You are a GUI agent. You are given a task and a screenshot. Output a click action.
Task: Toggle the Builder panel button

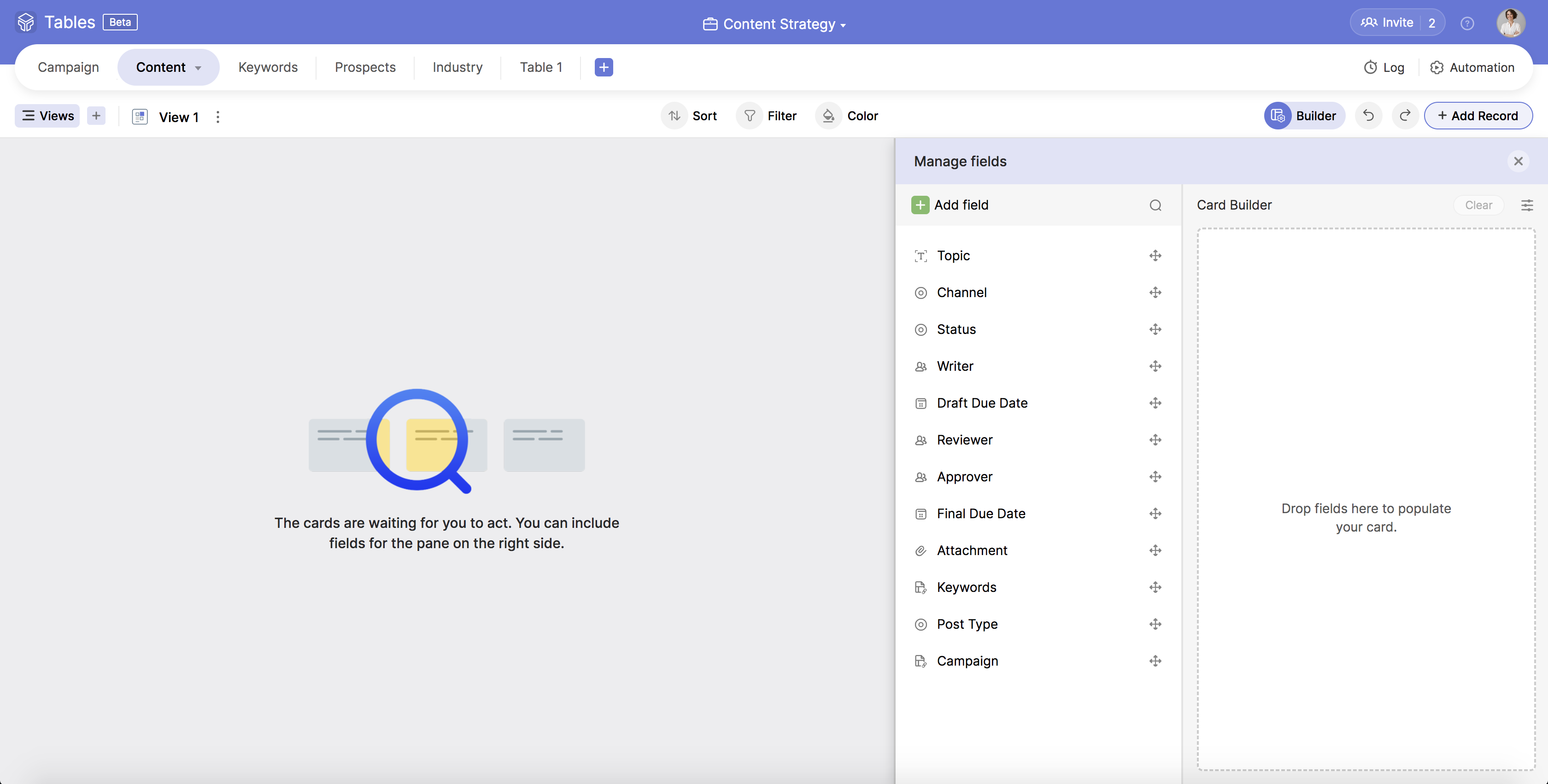(1304, 116)
